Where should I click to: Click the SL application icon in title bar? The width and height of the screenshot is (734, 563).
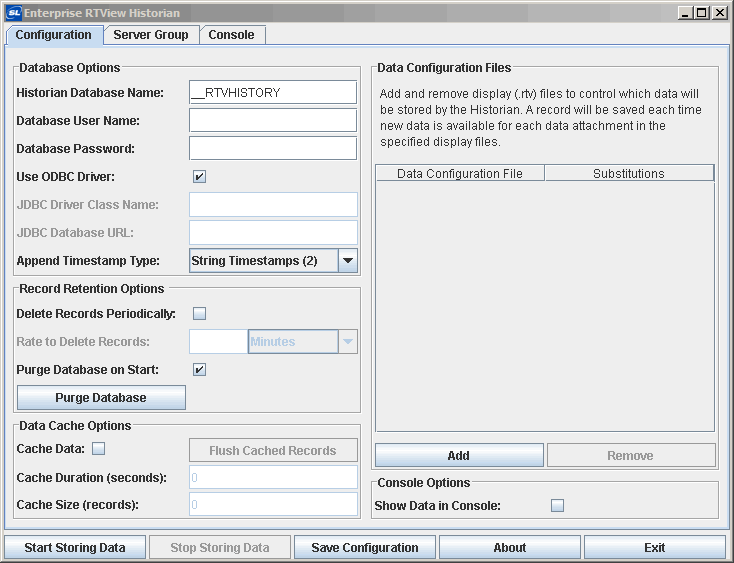pos(14,13)
